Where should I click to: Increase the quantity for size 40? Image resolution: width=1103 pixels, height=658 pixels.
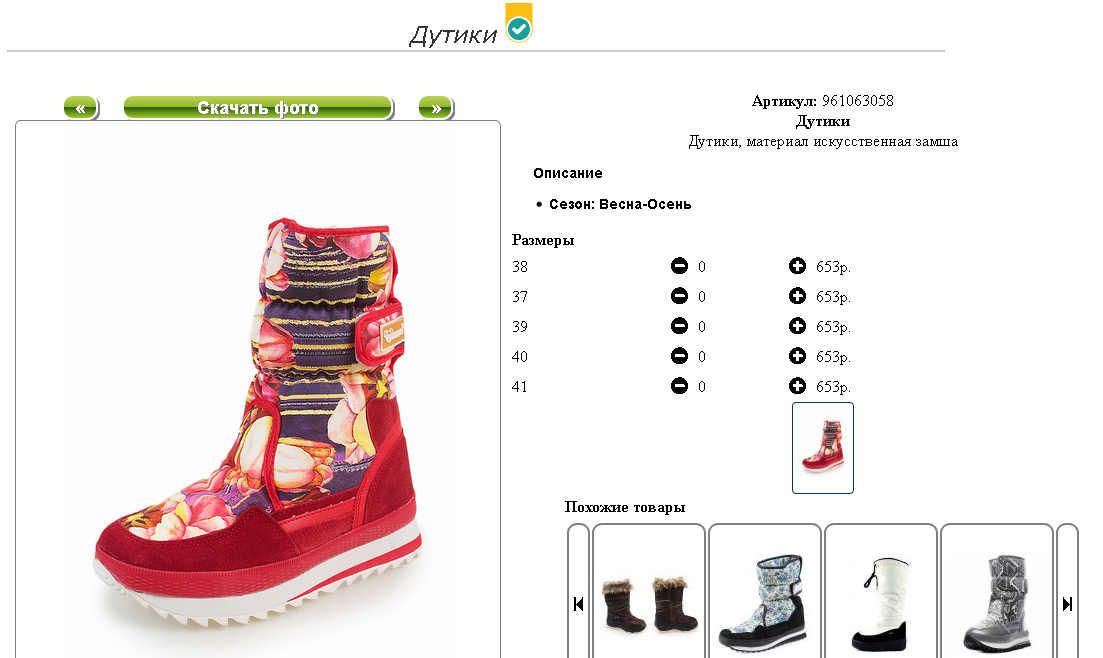pos(797,356)
